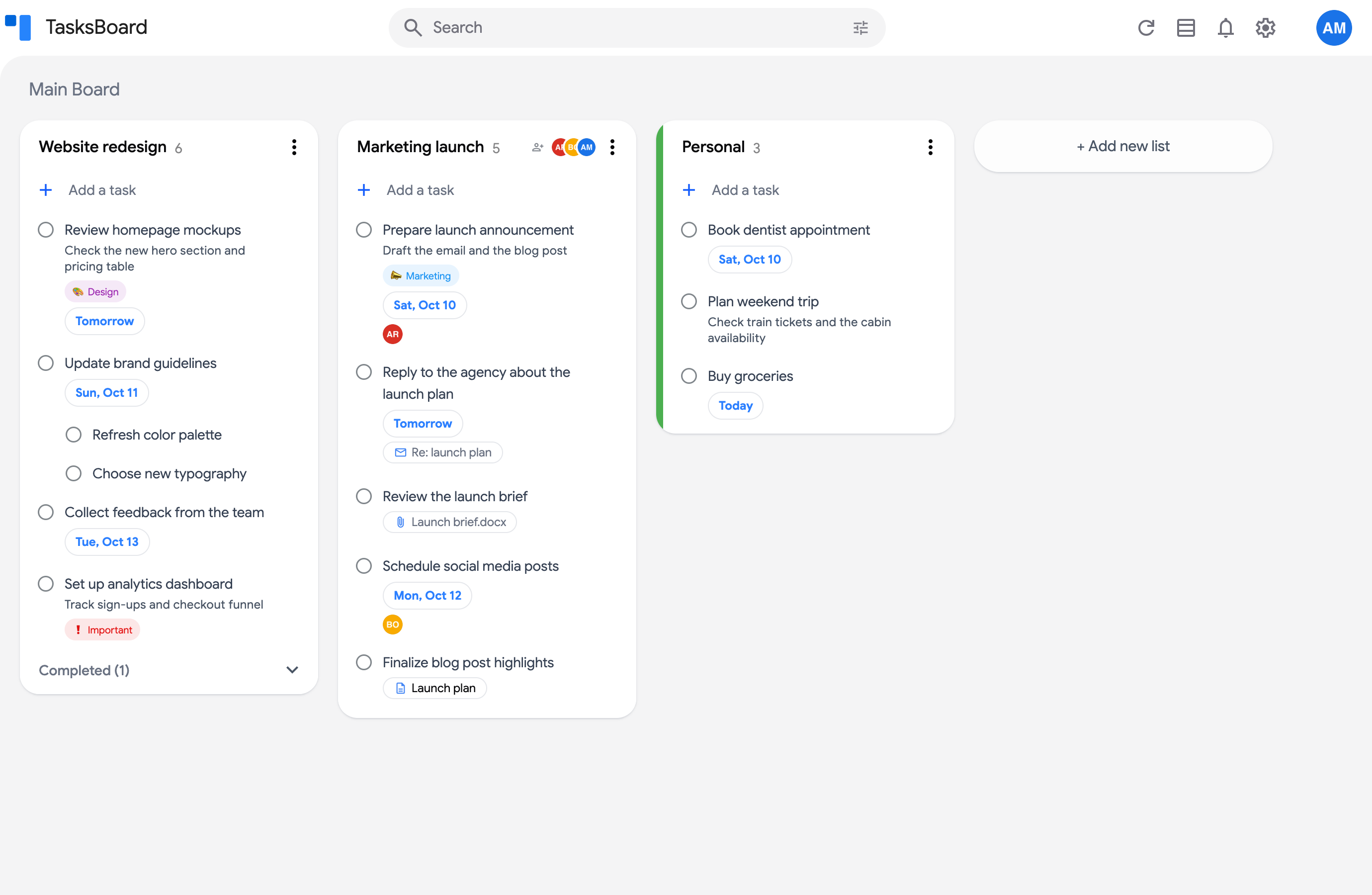The width and height of the screenshot is (1372, 895).
Task: Open the search filter options icon
Action: tap(860, 28)
